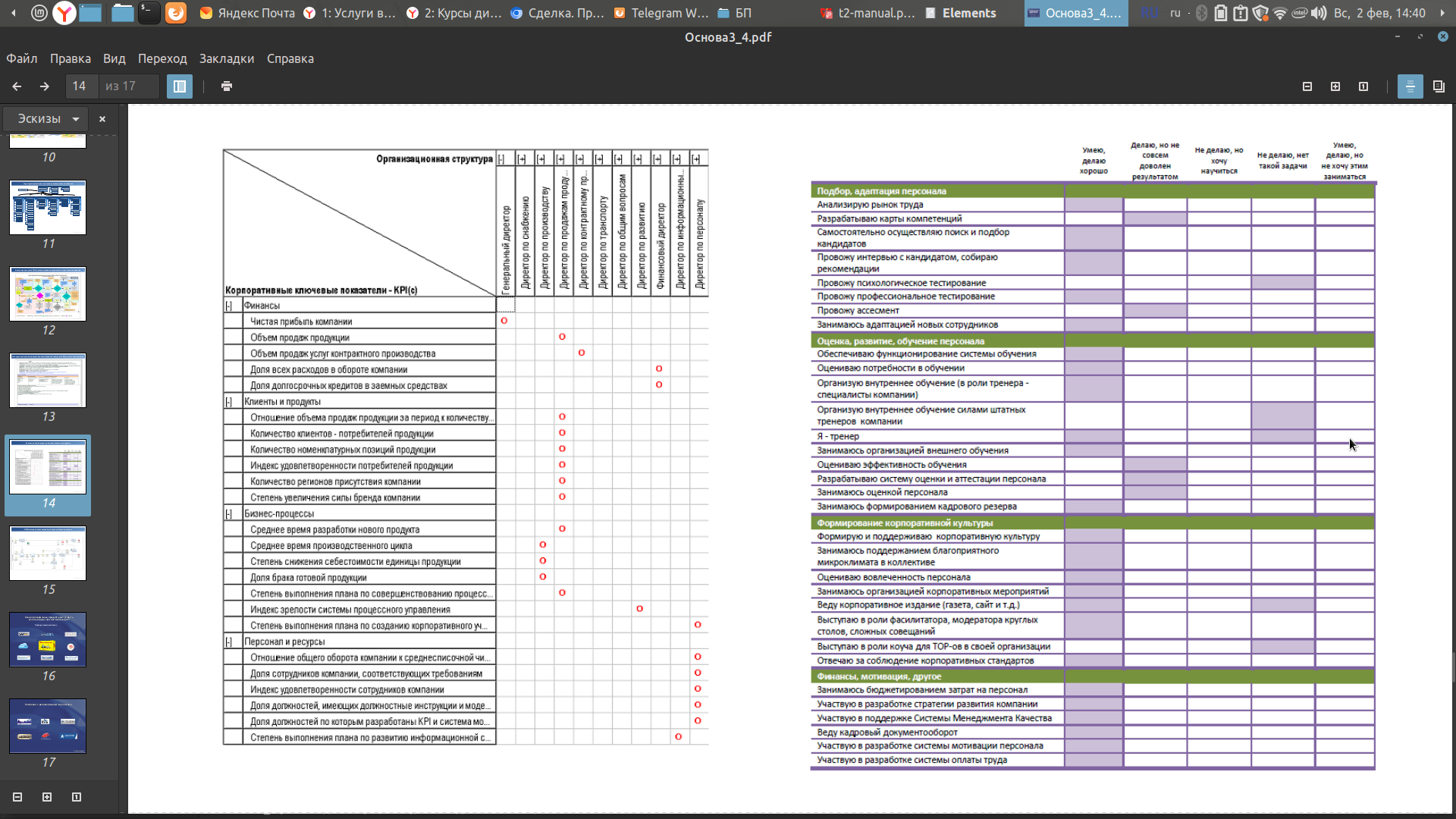Open the Правка menu
1456x819 pixels.
coord(71,58)
